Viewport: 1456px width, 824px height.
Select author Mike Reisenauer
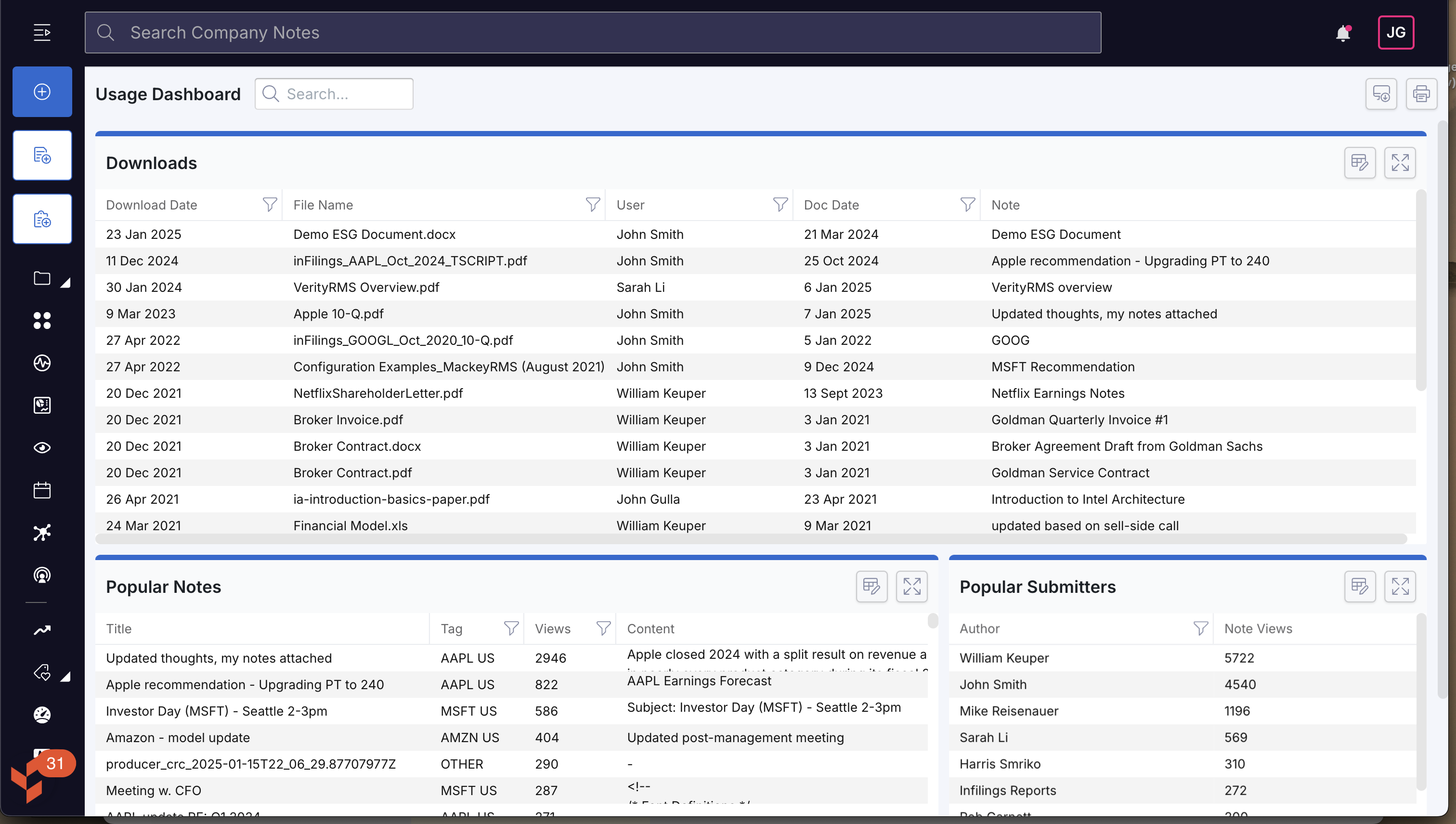(1009, 711)
